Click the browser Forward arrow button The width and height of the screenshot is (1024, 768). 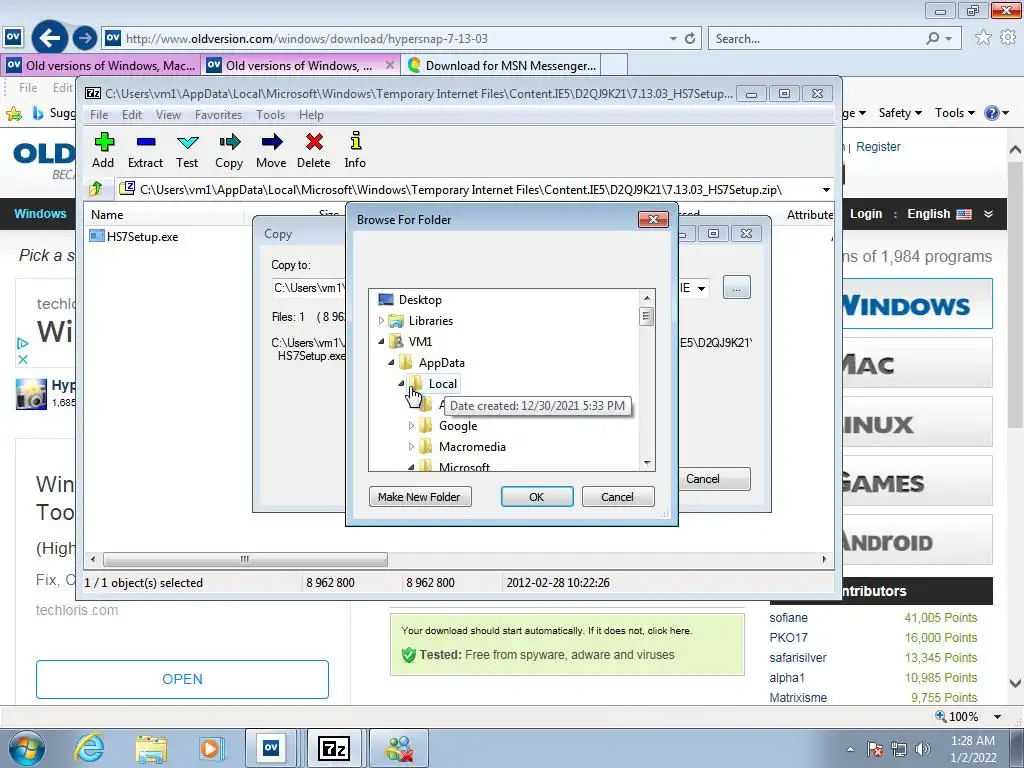pos(84,38)
